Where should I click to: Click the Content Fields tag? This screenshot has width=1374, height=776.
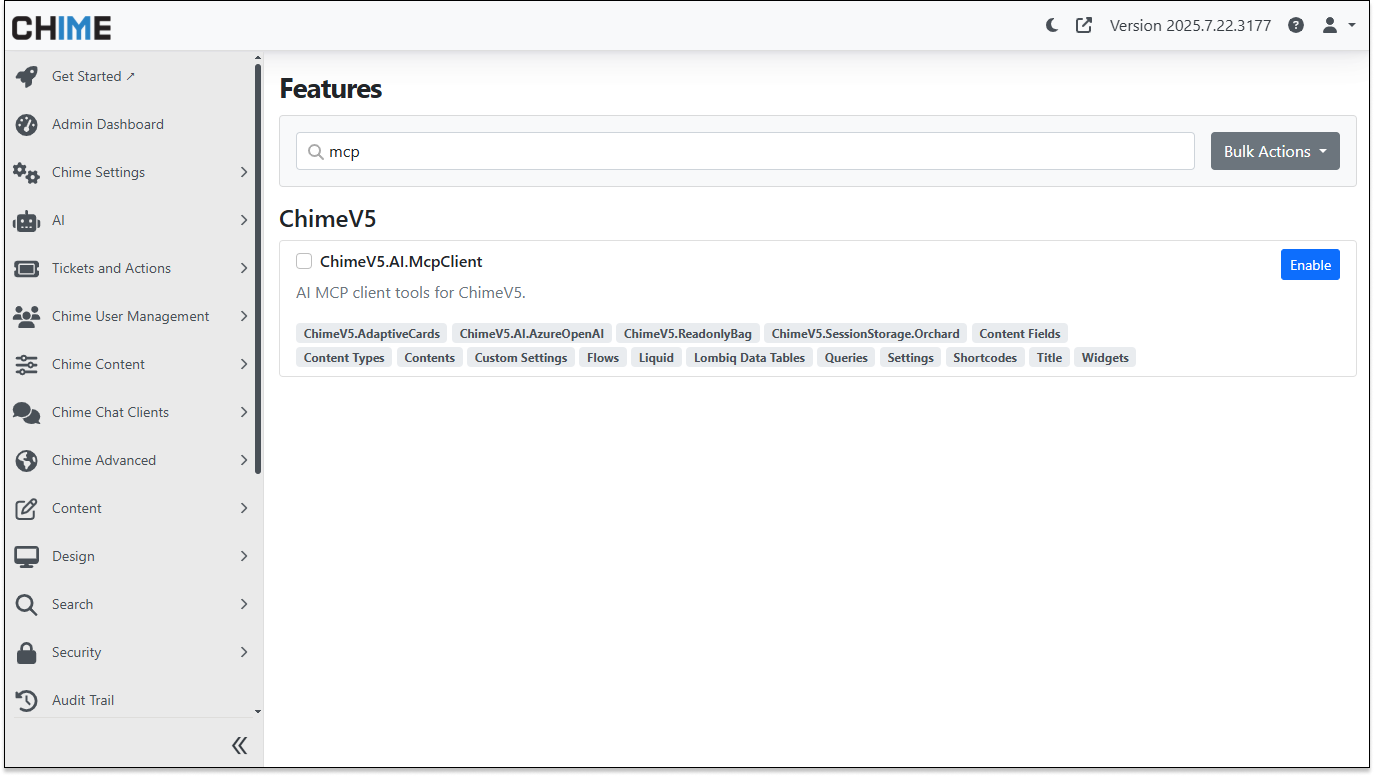tap(1020, 334)
